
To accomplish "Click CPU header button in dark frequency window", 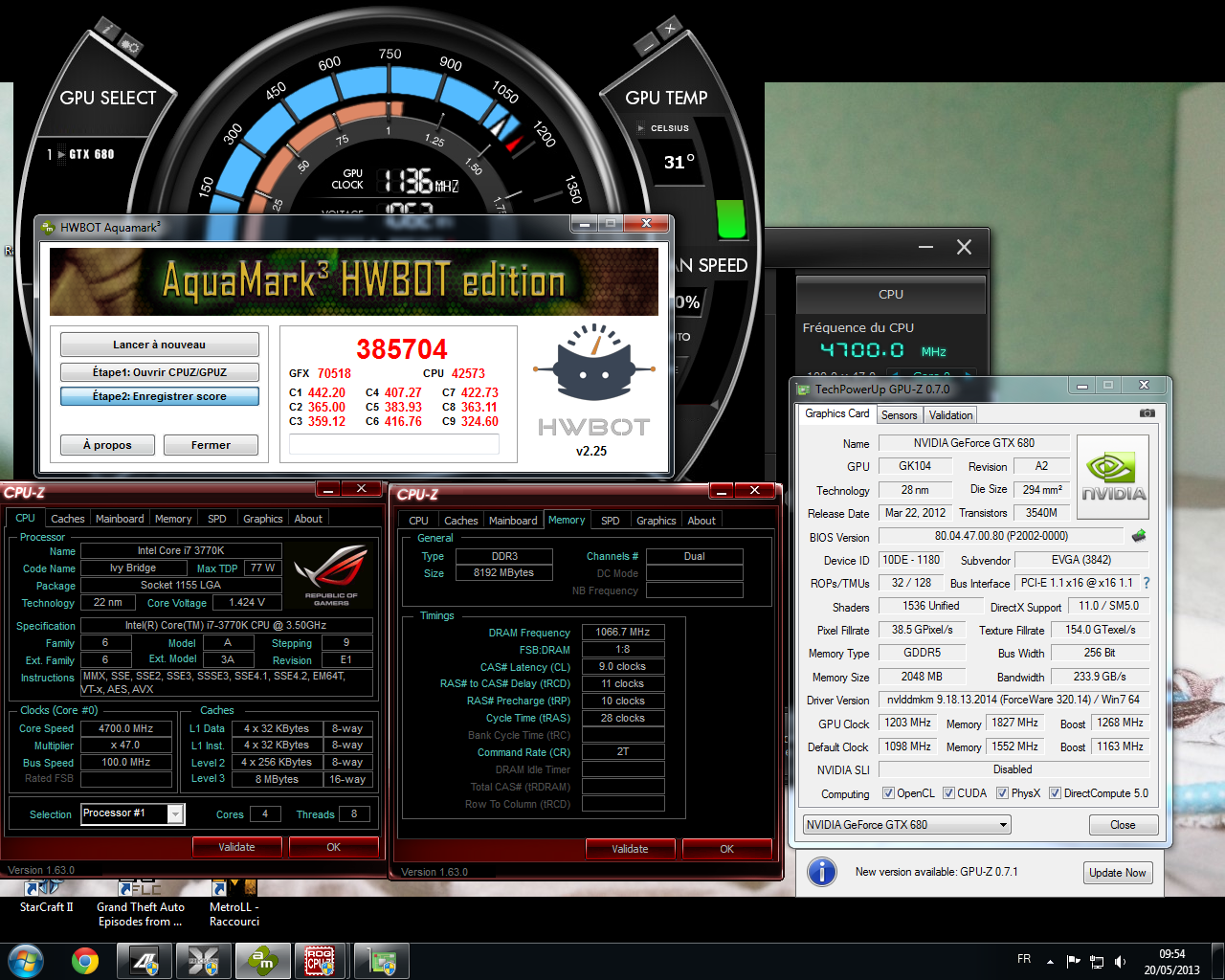I will pyautogui.click(x=891, y=295).
